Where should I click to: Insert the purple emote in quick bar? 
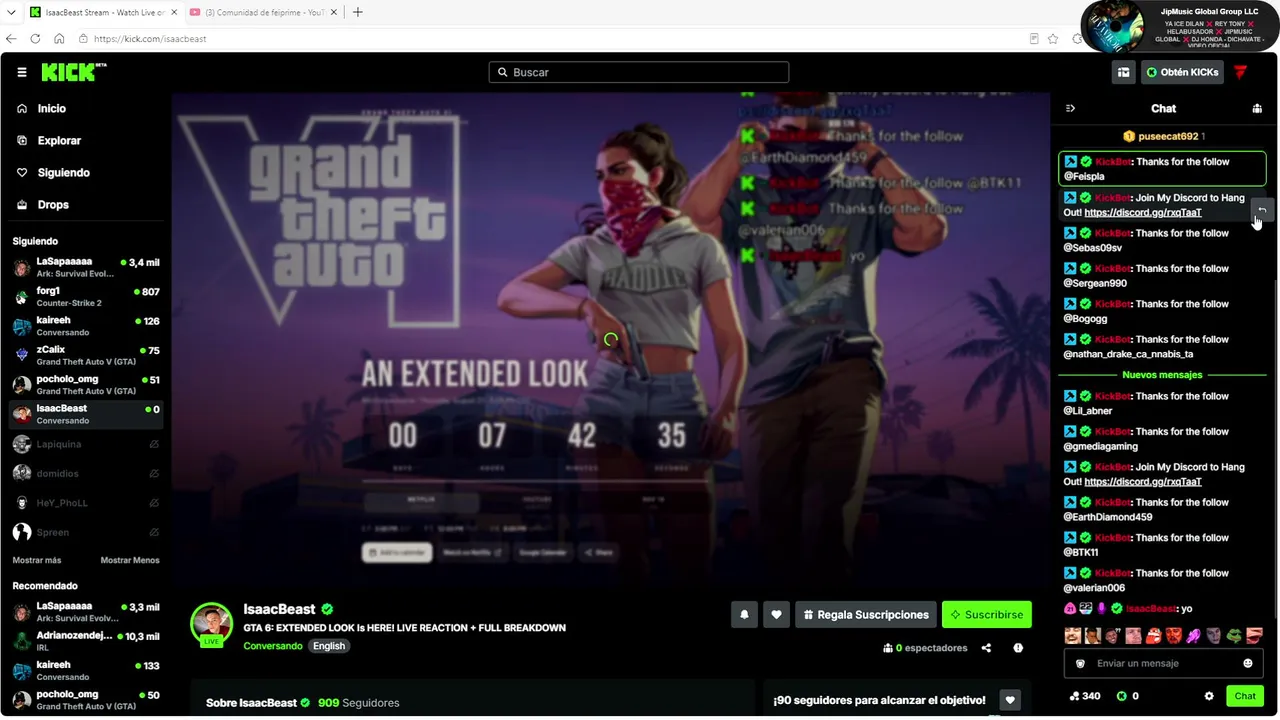(x=1193, y=635)
